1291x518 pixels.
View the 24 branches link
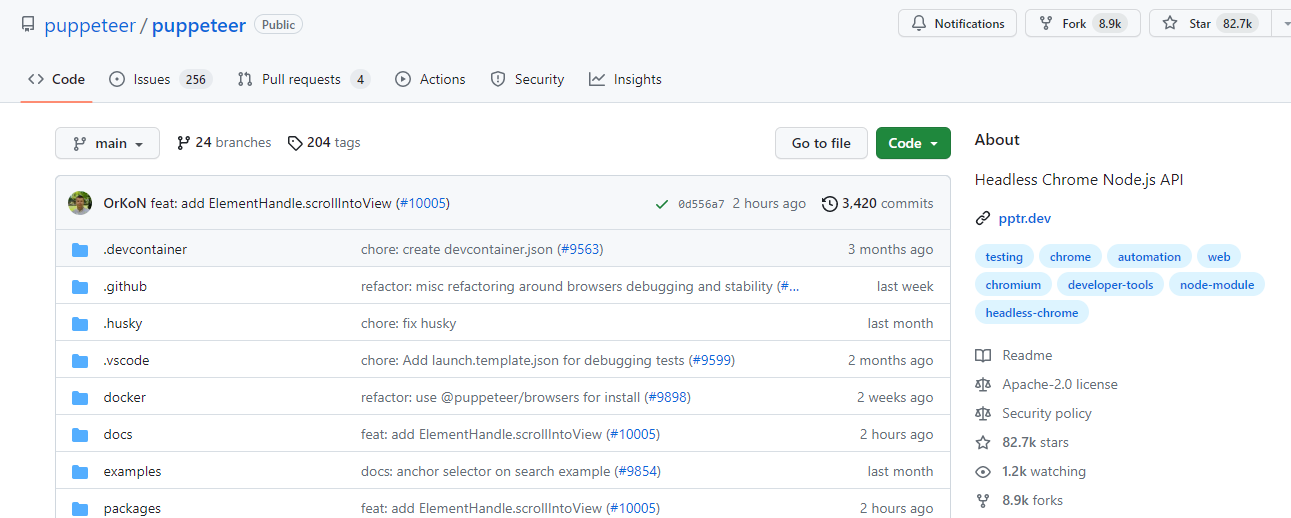click(x=224, y=143)
